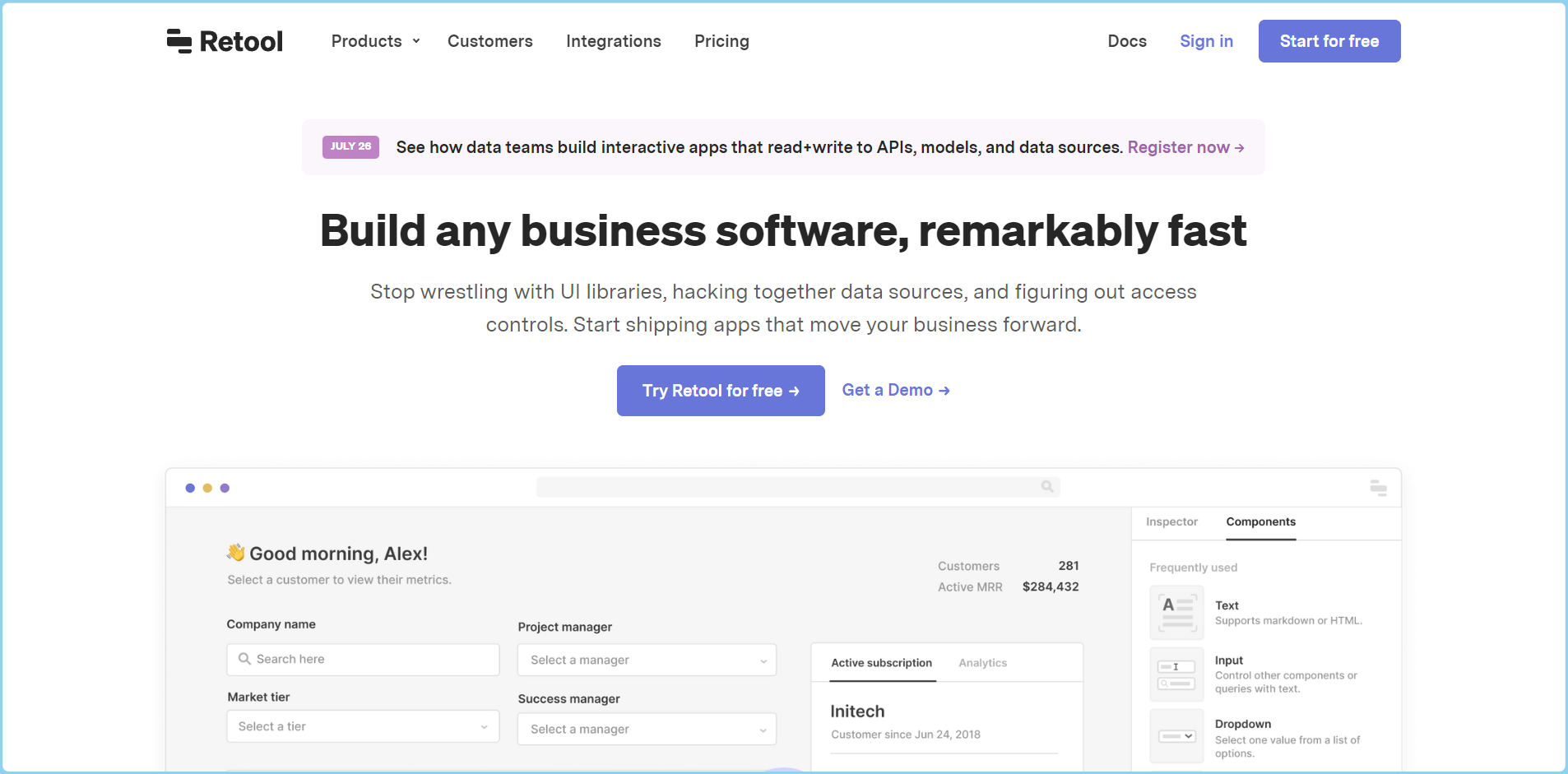Follow the Register now link in the banner
The height and width of the screenshot is (774, 1568).
1185,147
